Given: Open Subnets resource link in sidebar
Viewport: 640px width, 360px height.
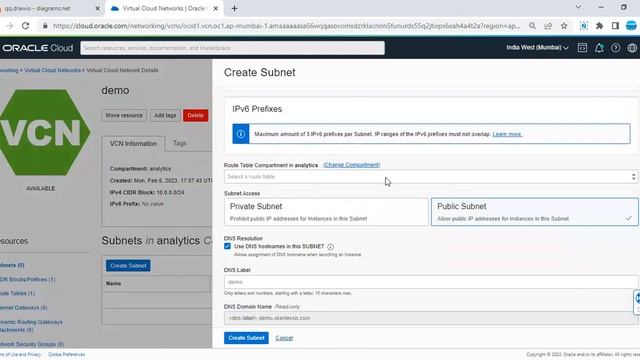Looking at the screenshot, I should (12, 265).
